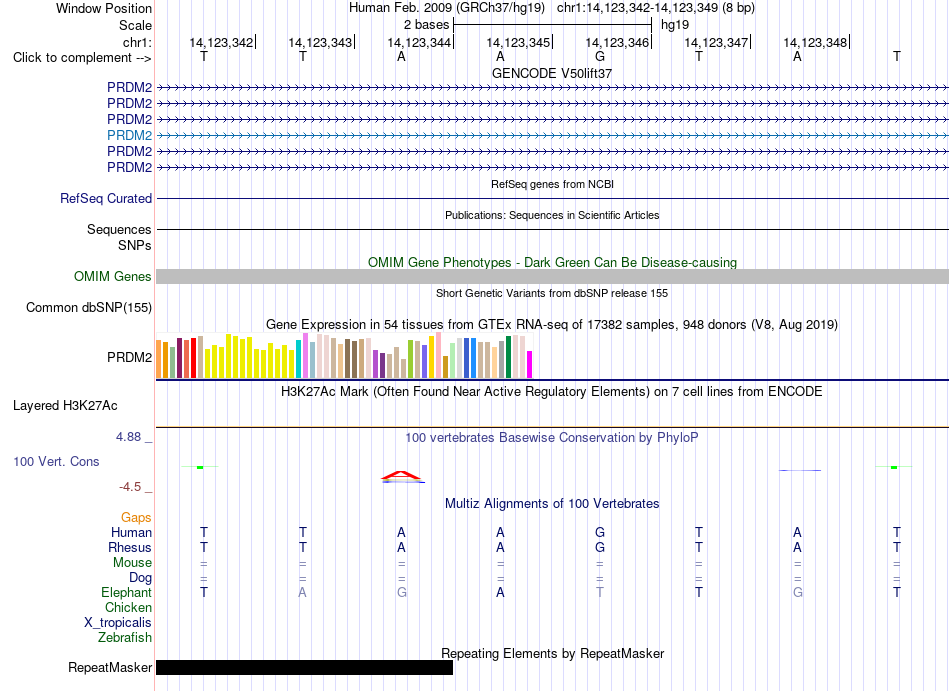This screenshot has height=691, width=950.
Task: Open the RefSeq Curated track label
Action: click(106, 198)
